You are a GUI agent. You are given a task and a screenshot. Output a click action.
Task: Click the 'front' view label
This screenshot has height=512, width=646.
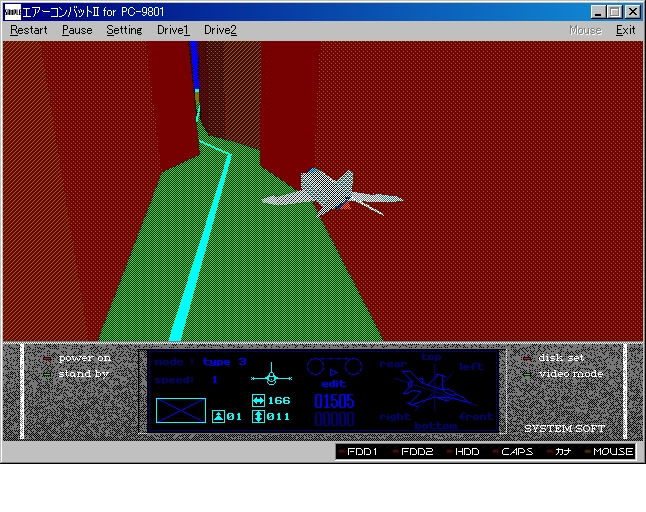click(476, 416)
